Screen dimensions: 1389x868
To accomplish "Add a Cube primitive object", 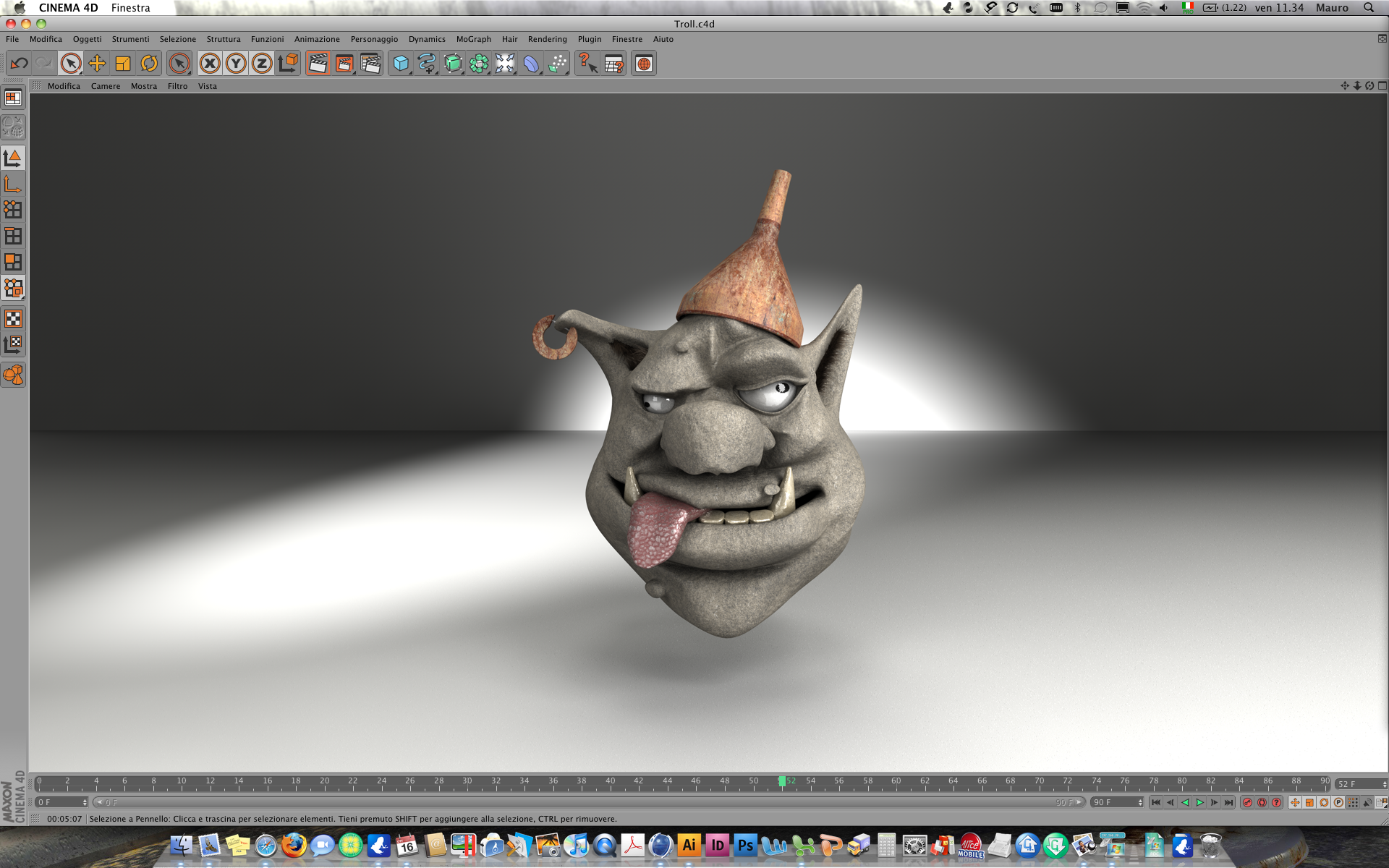I will pos(400,64).
